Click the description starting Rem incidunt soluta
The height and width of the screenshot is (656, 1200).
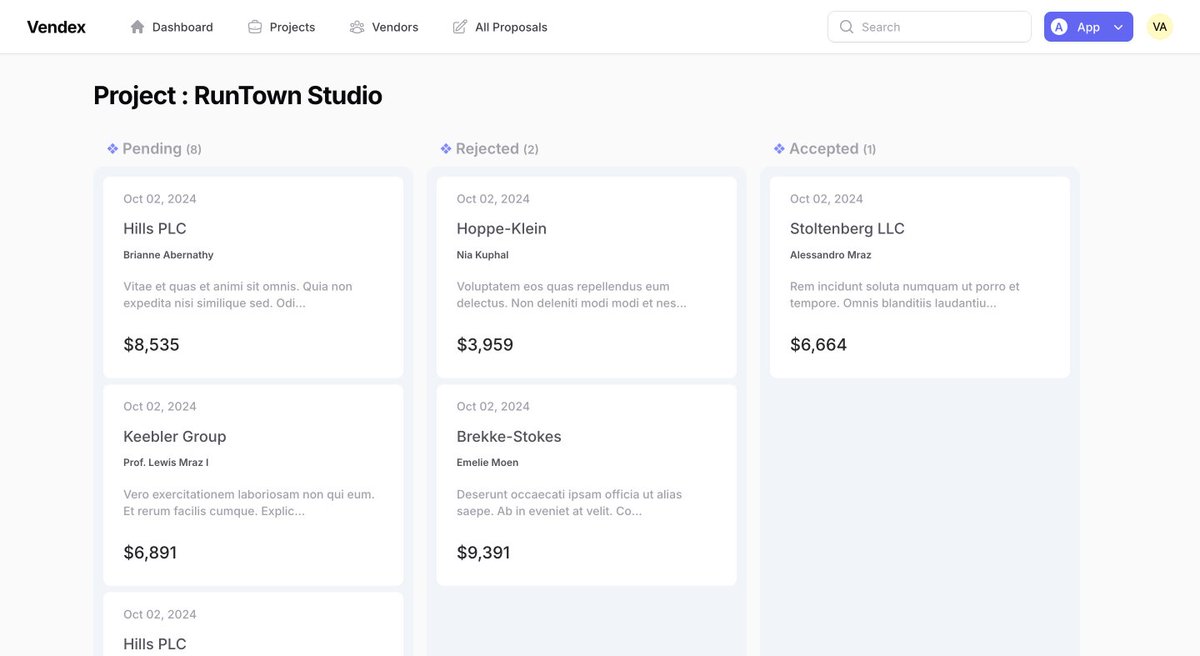[905, 295]
